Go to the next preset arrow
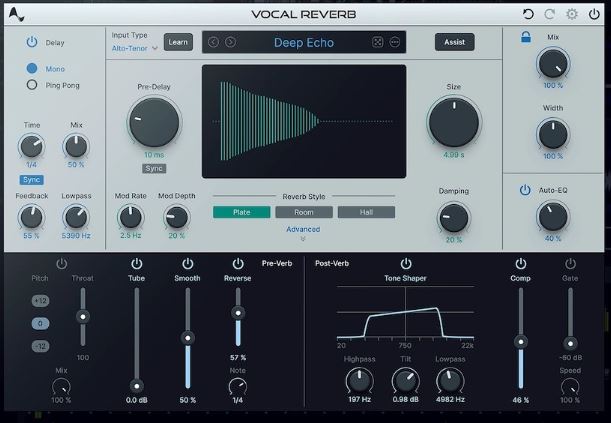 tap(230, 42)
